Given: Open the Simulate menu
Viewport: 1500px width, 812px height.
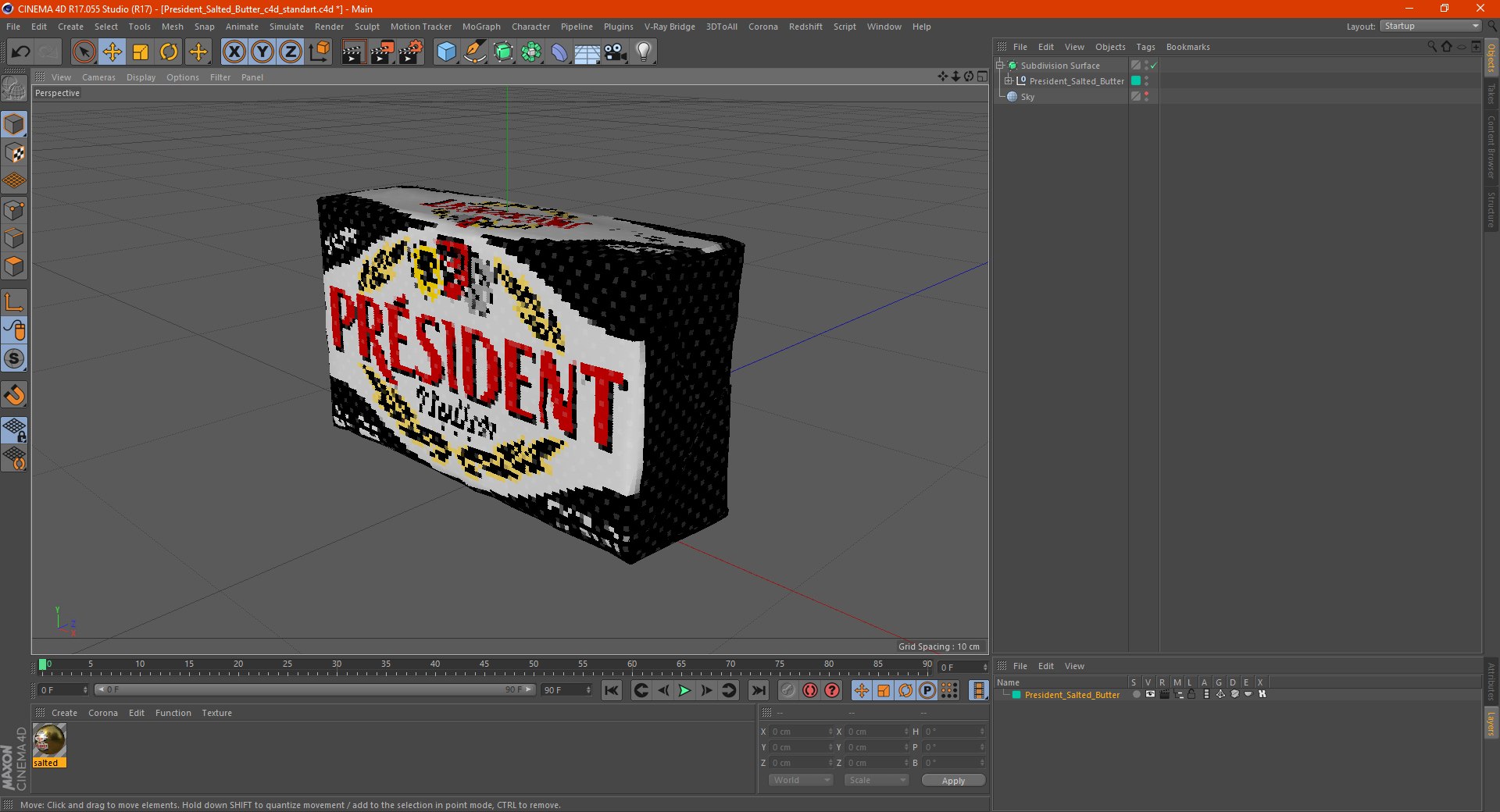Looking at the screenshot, I should pyautogui.click(x=287, y=27).
